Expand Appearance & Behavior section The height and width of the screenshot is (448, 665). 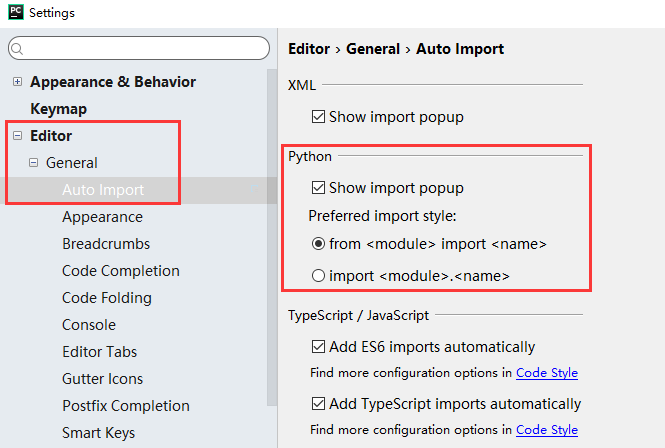[17, 82]
